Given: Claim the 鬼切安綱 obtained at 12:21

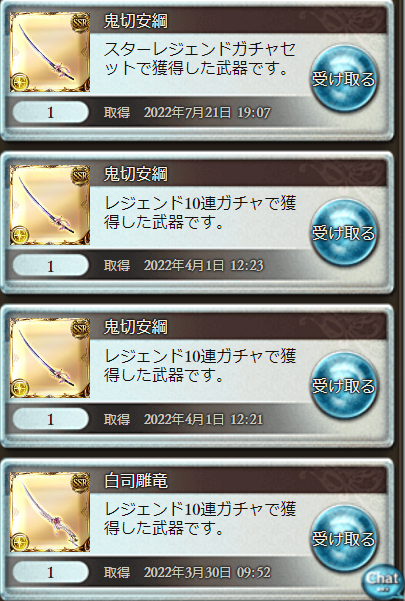Looking at the screenshot, I should tap(343, 386).
